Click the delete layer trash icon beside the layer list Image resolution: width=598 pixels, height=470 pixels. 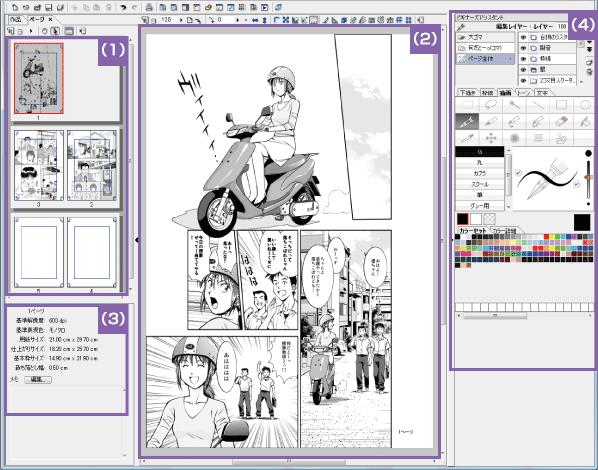click(x=589, y=71)
